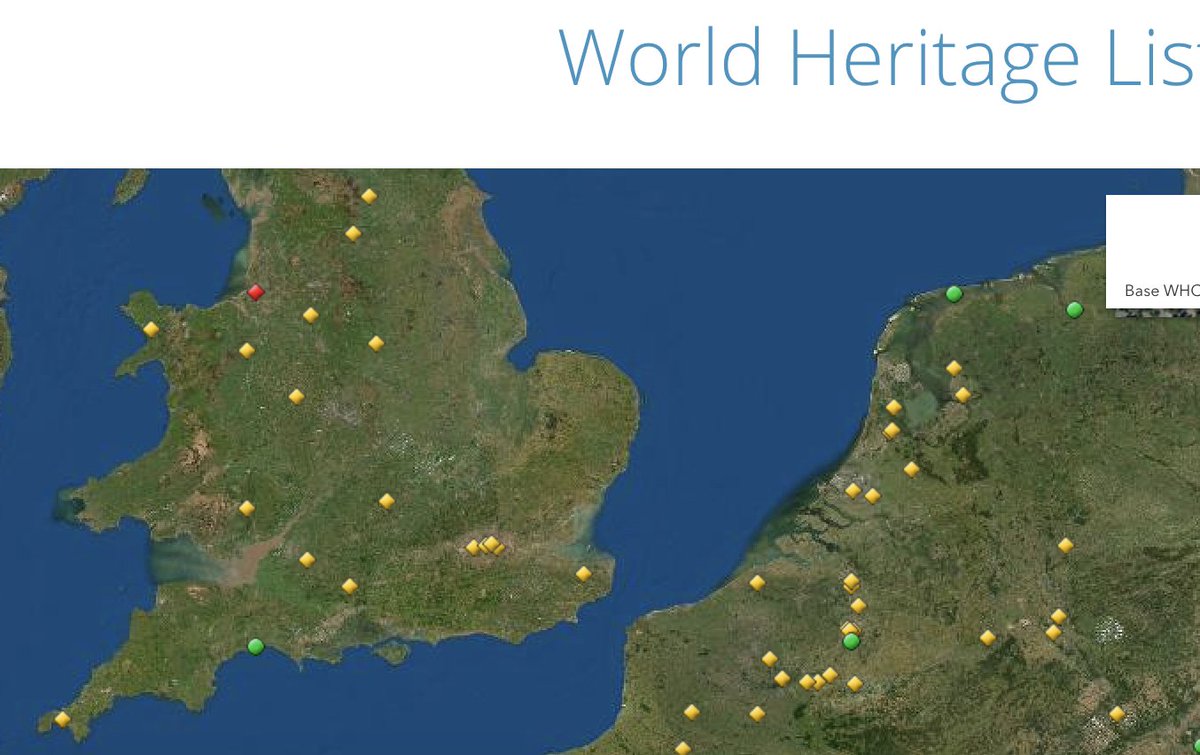The image size is (1200, 755).
Task: Click the yellow diamond at Ironbridge in the West Midlands
Action: (x=296, y=396)
